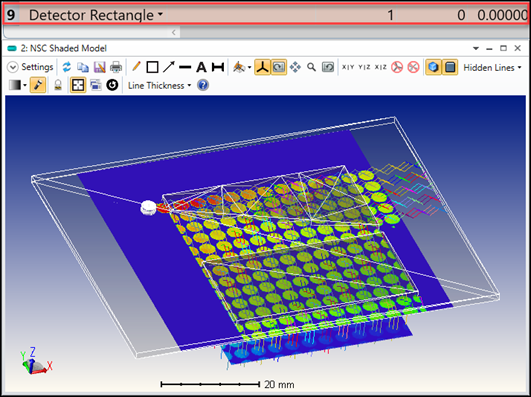Click the Save As image icon

tap(100, 67)
